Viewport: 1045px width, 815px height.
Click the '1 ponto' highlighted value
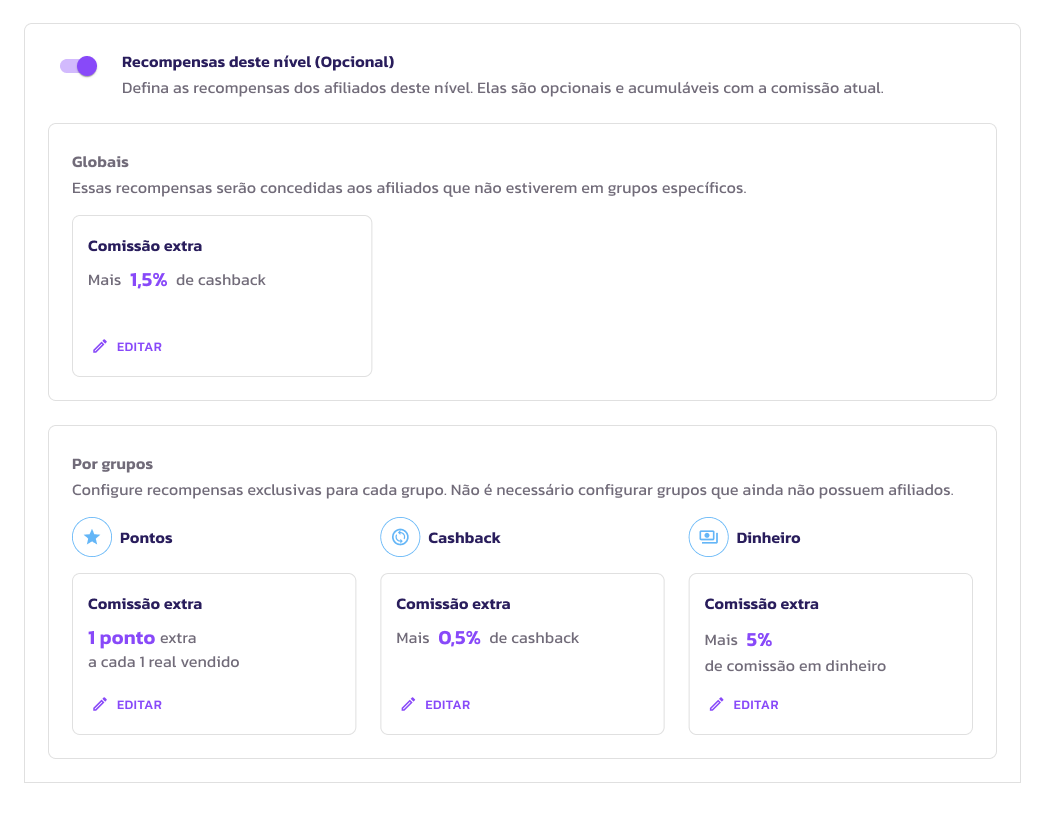pyautogui.click(x=121, y=638)
